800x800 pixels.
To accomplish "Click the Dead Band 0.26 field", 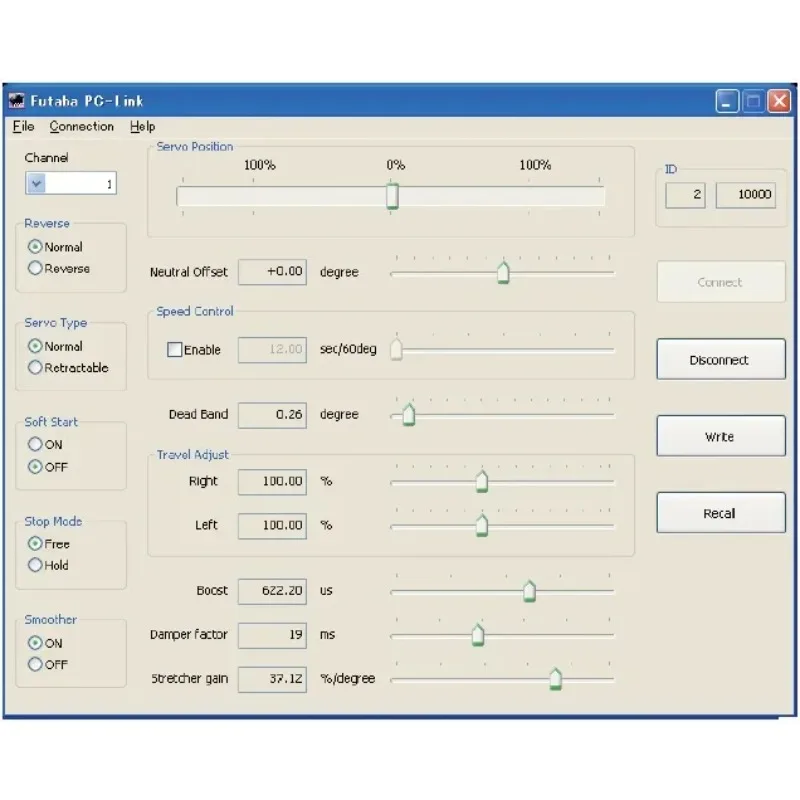I will [272, 415].
